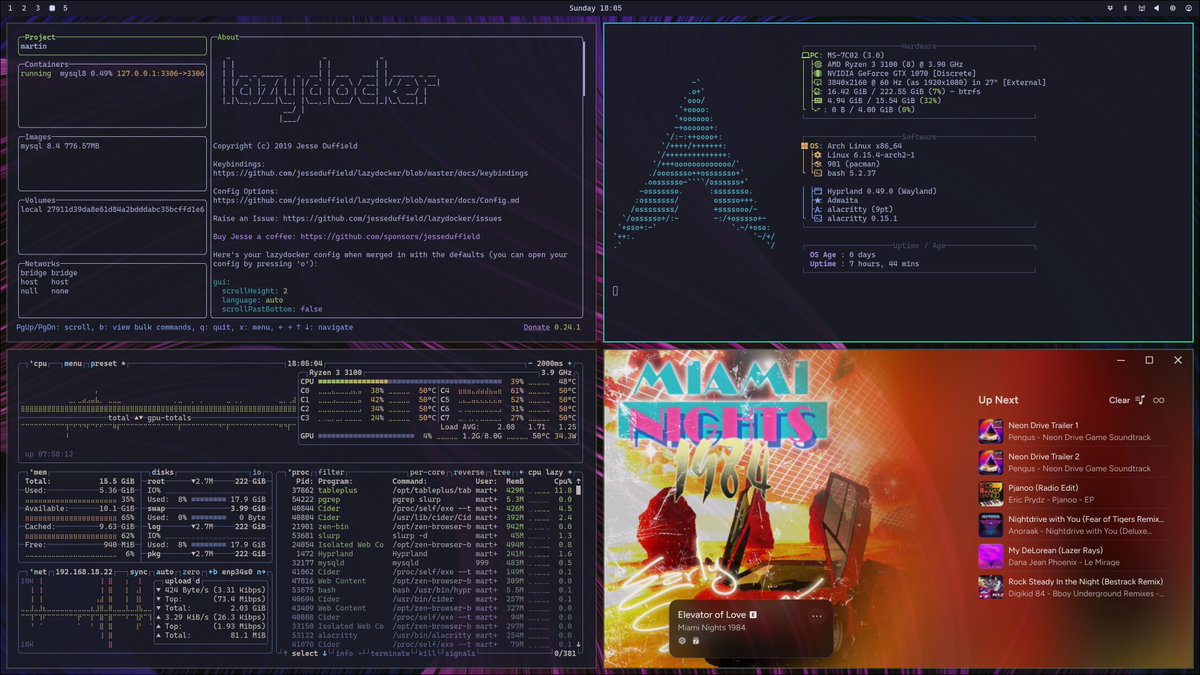
Task: Open the lazydocker Config.md docs link
Action: point(366,200)
